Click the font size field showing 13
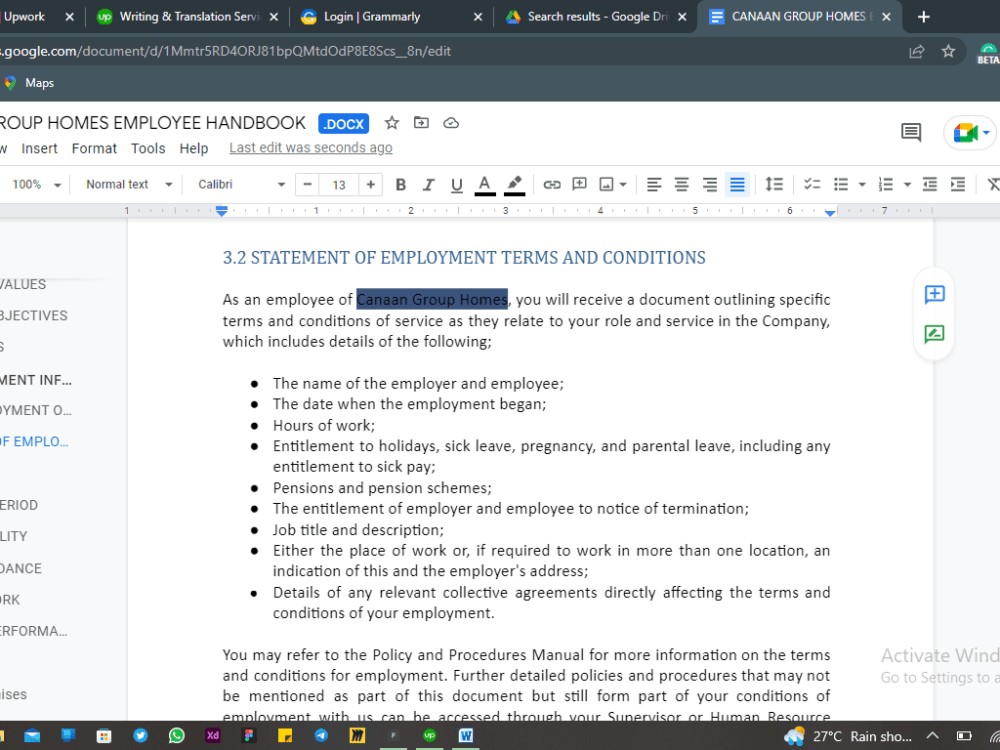The image size is (1000, 750). coord(339,185)
